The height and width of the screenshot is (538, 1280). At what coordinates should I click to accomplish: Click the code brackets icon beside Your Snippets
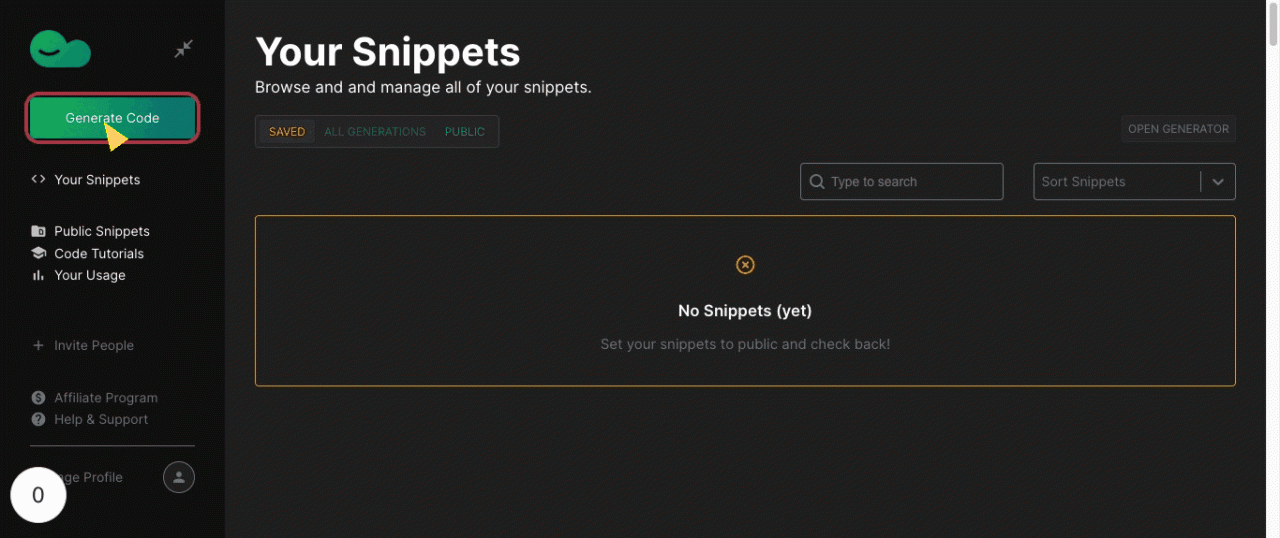38,180
